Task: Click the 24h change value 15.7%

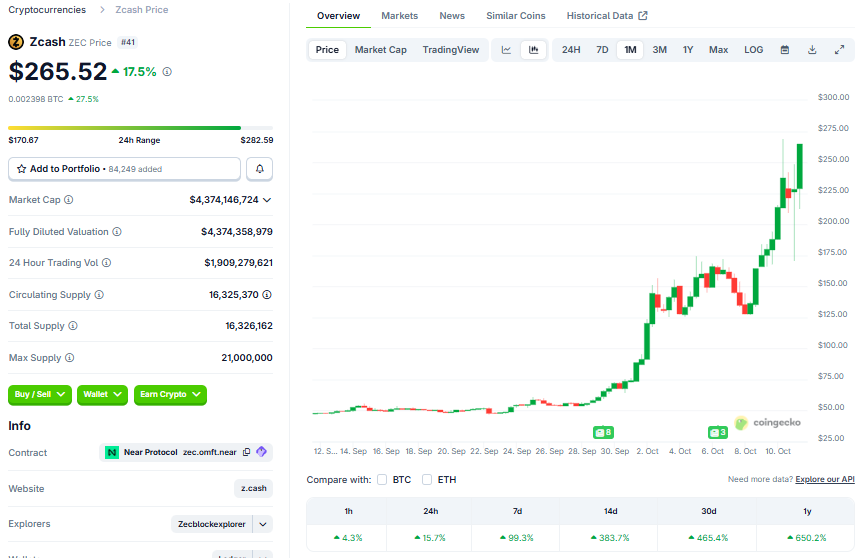Action: 430,538
